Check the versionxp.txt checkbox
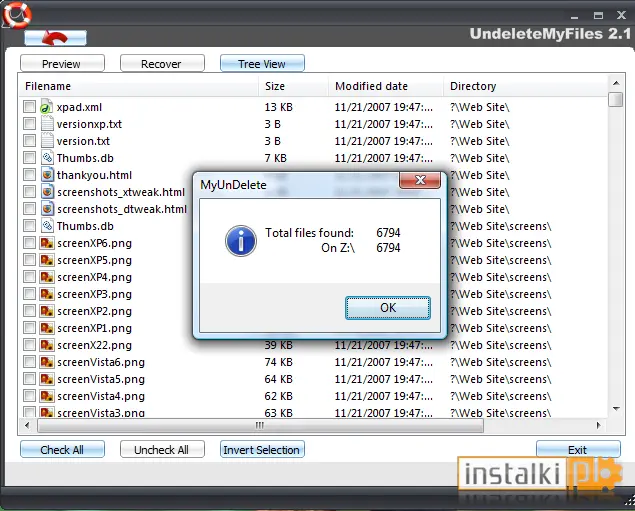The height and width of the screenshot is (511, 635). tap(29, 124)
